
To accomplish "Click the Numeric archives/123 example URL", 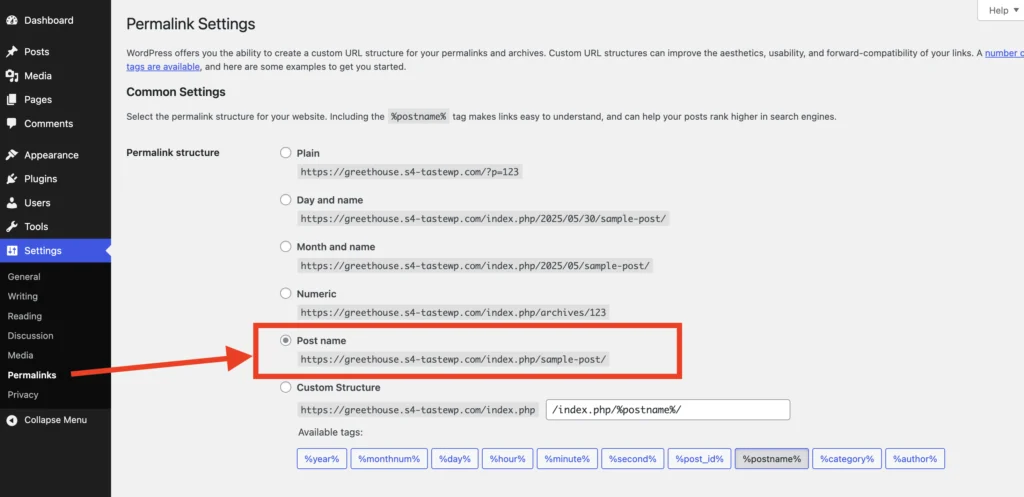I will pos(454,312).
